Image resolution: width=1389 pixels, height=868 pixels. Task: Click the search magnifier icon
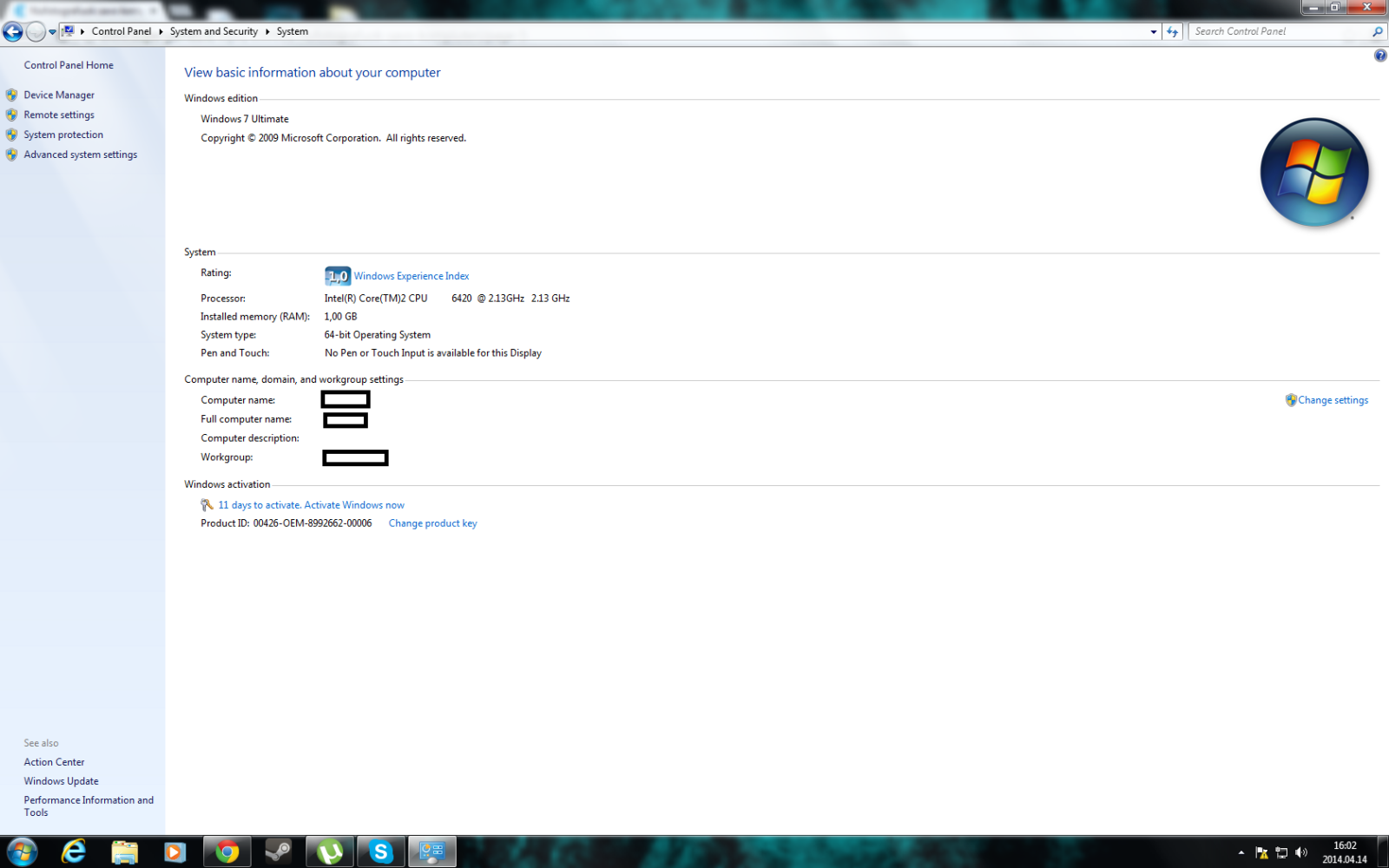pos(1377,31)
